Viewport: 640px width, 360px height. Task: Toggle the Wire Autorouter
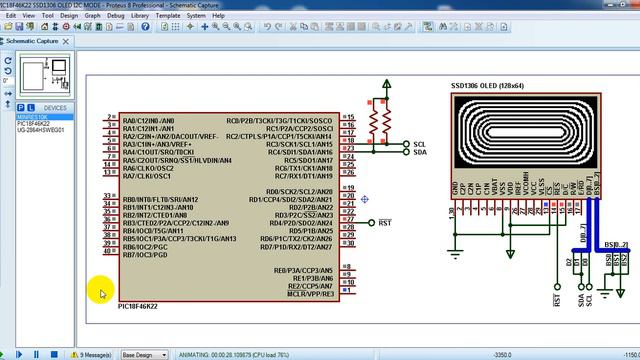tap(428, 27)
